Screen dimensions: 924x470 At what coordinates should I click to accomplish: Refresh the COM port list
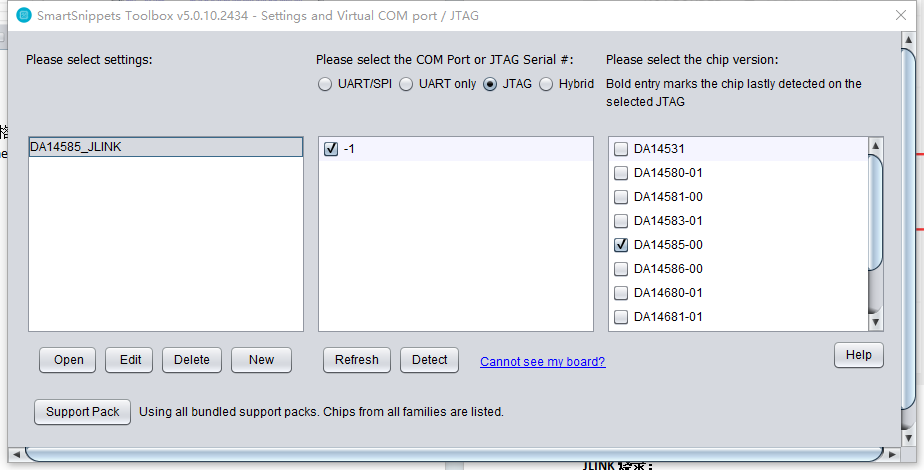357,360
